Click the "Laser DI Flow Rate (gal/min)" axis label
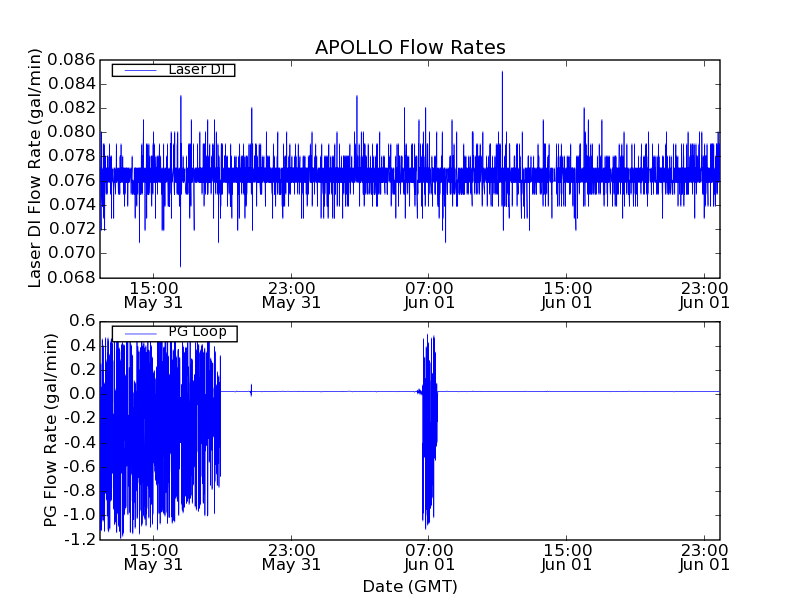The image size is (800, 600). click(x=34, y=168)
